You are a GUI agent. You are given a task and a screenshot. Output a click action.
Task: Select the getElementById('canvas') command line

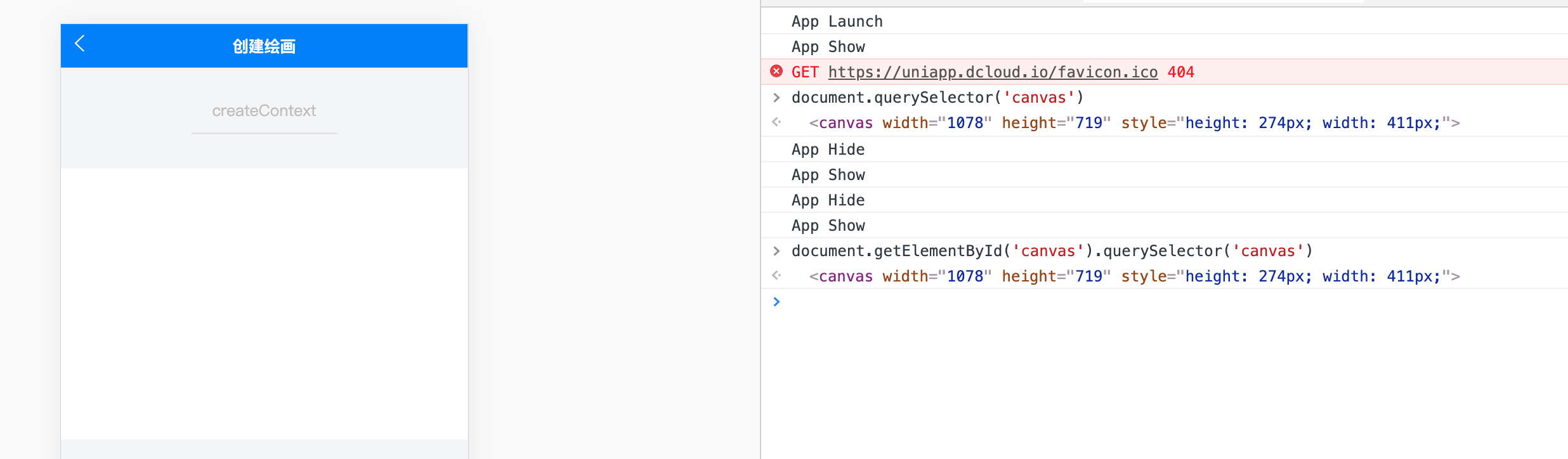(x=1052, y=251)
